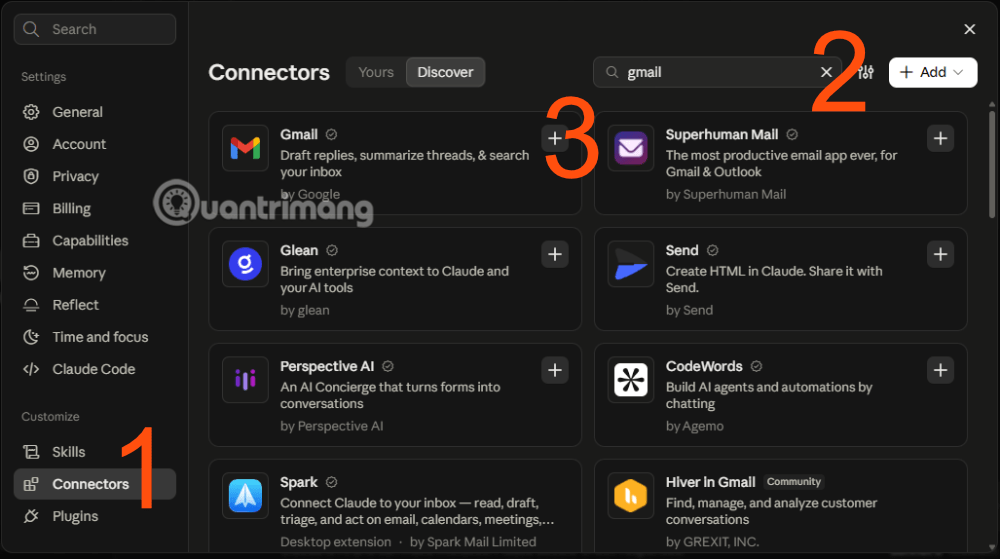Screen dimensions: 1000x559
Task: Select Connectors in sidebar
Action: coord(94,484)
